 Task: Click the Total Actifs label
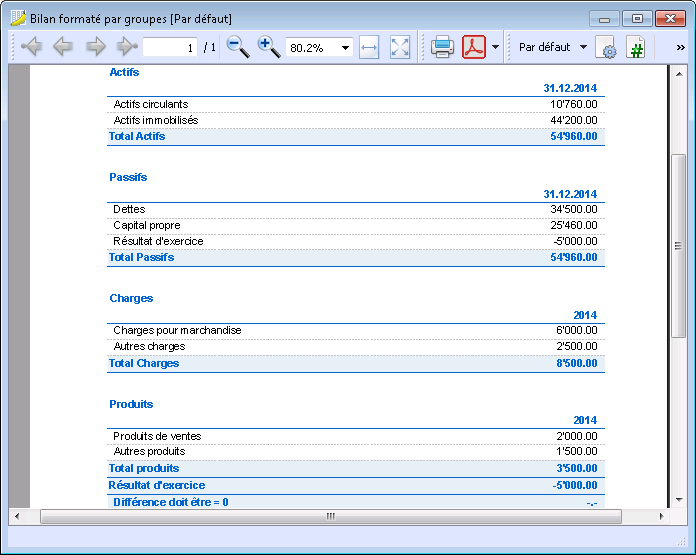(x=137, y=136)
